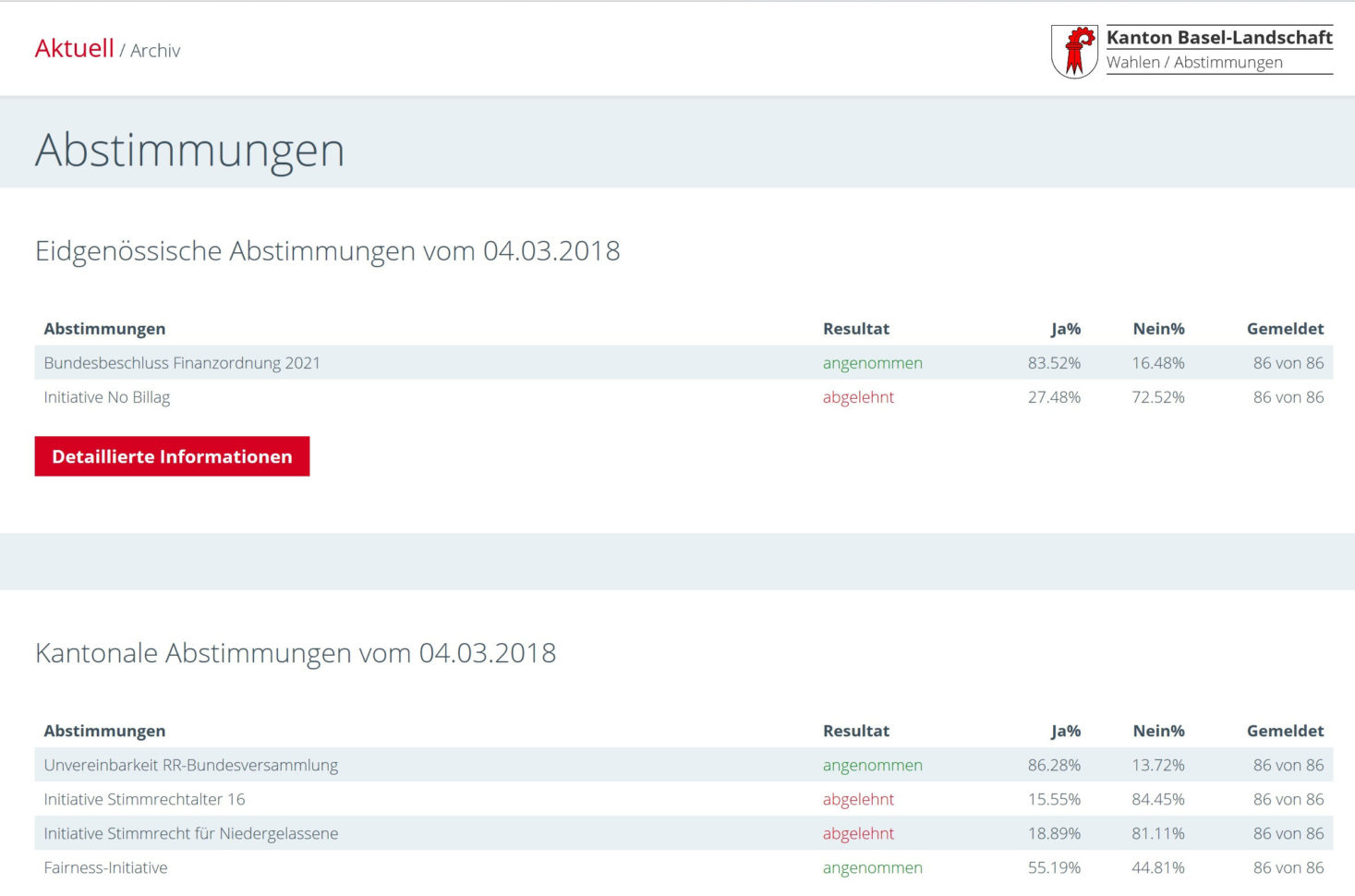Click Nein% header in cantonal table
This screenshot has width=1355, height=896.
(1158, 731)
